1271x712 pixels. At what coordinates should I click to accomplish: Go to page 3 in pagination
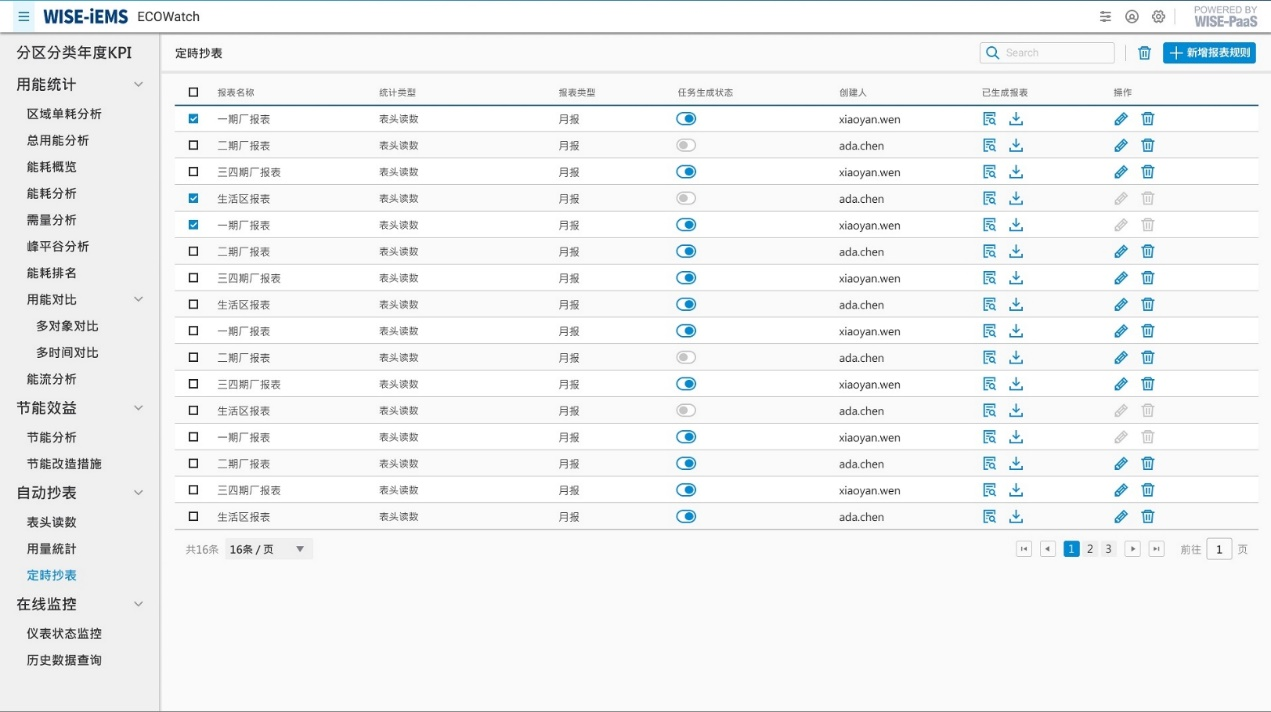(x=1108, y=549)
